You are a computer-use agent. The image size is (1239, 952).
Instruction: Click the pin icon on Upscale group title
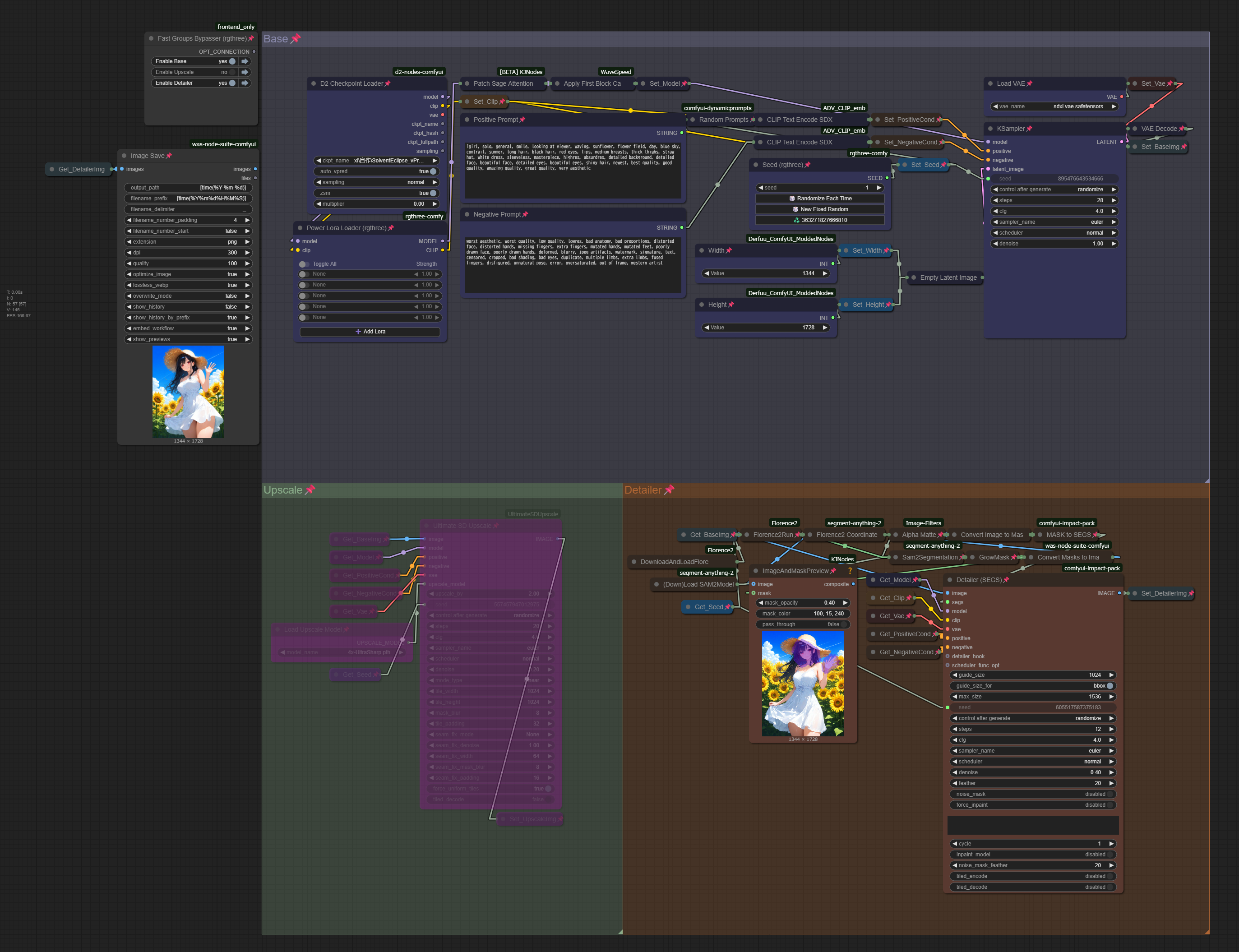coord(310,490)
